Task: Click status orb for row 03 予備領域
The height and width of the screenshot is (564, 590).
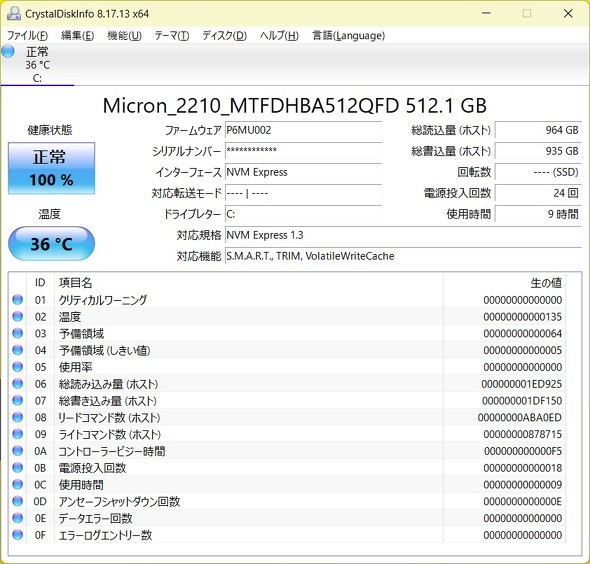Action: click(x=17, y=333)
